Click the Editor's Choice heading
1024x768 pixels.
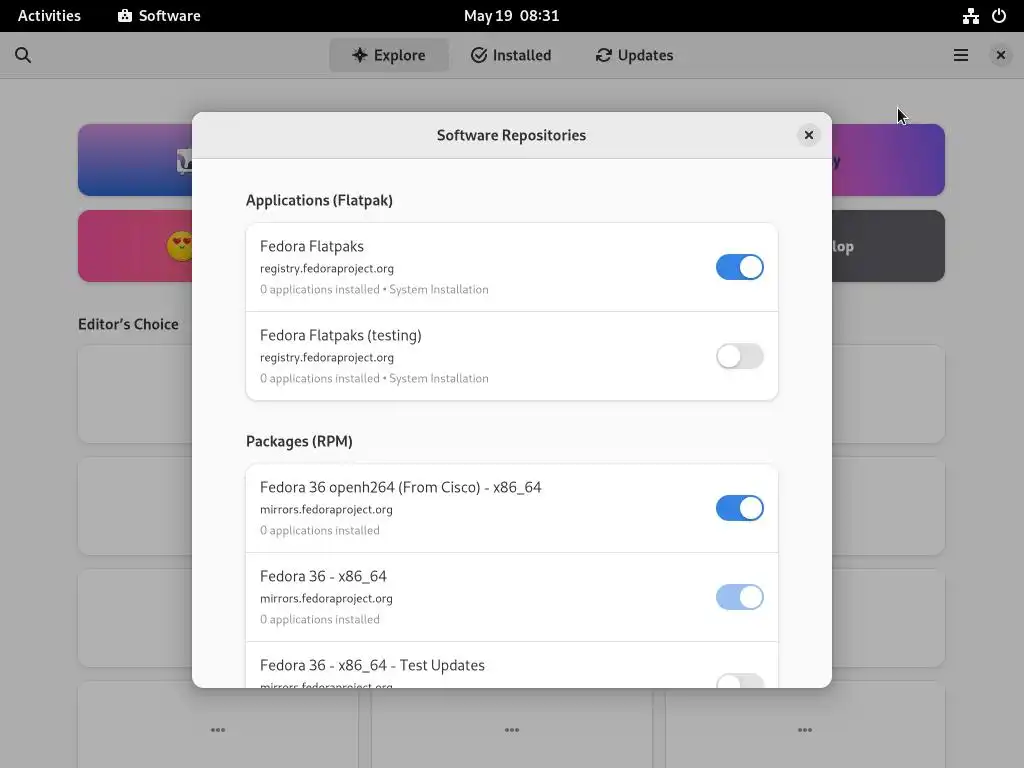point(128,325)
